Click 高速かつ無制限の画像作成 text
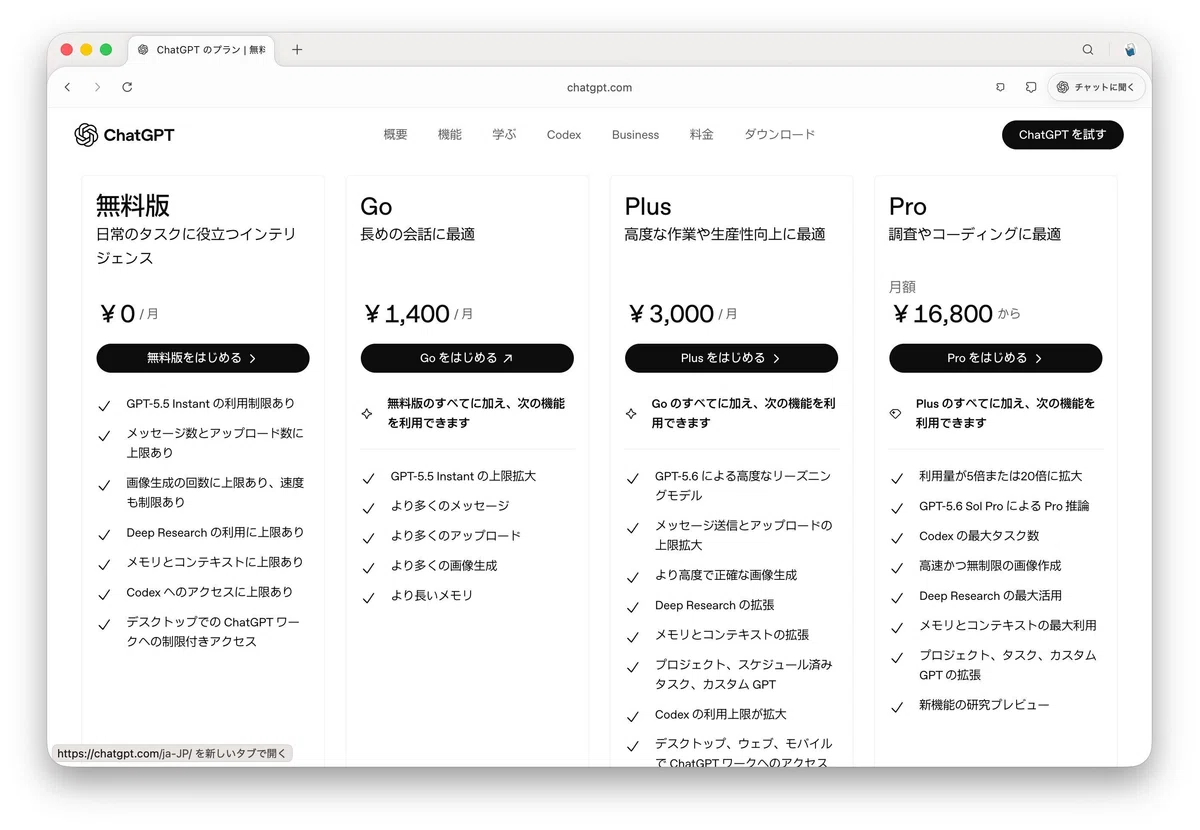The image size is (1200, 830). click(990, 566)
